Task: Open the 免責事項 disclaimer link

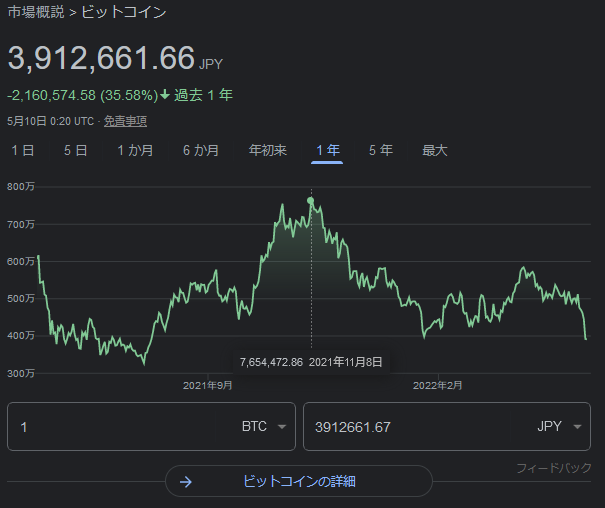Action: (x=125, y=122)
